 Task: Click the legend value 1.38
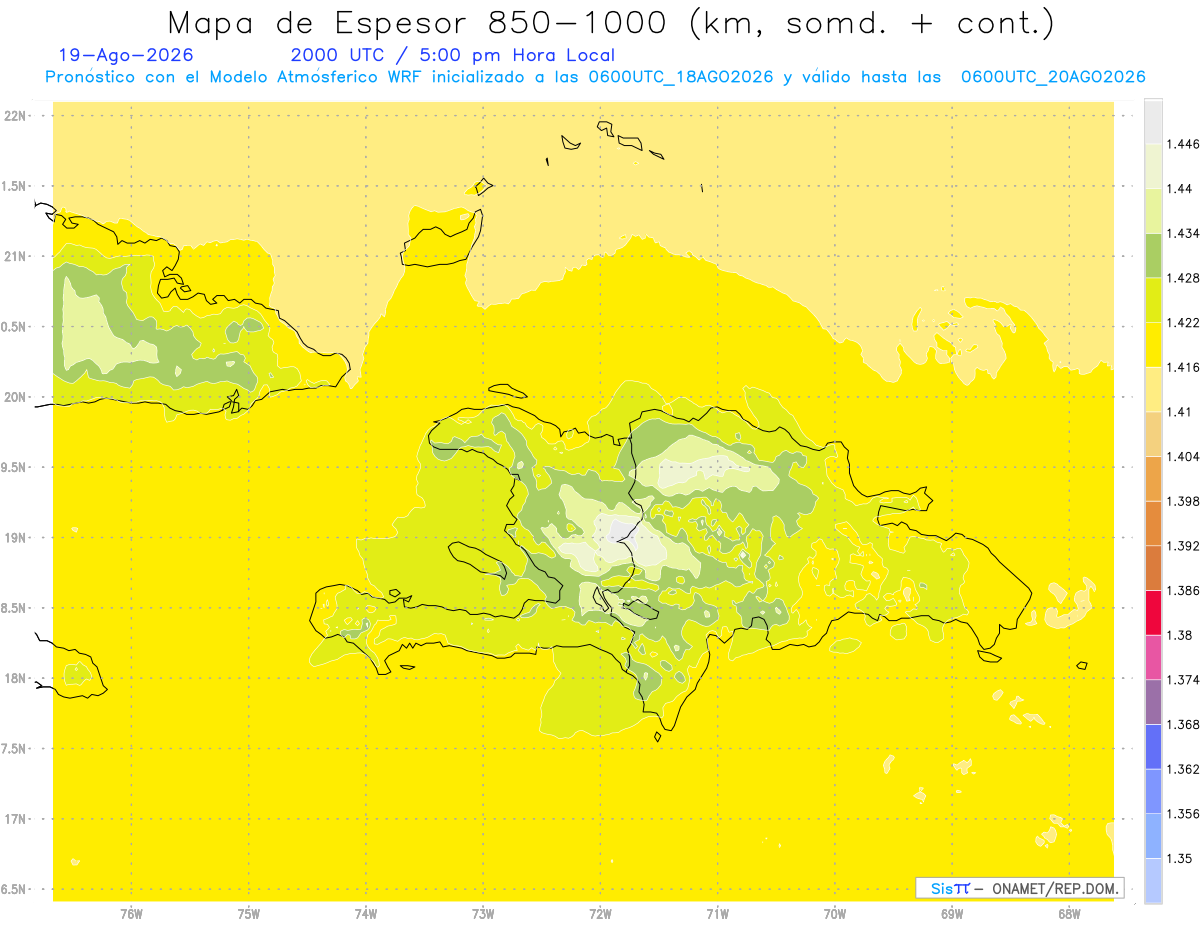coord(1180,635)
